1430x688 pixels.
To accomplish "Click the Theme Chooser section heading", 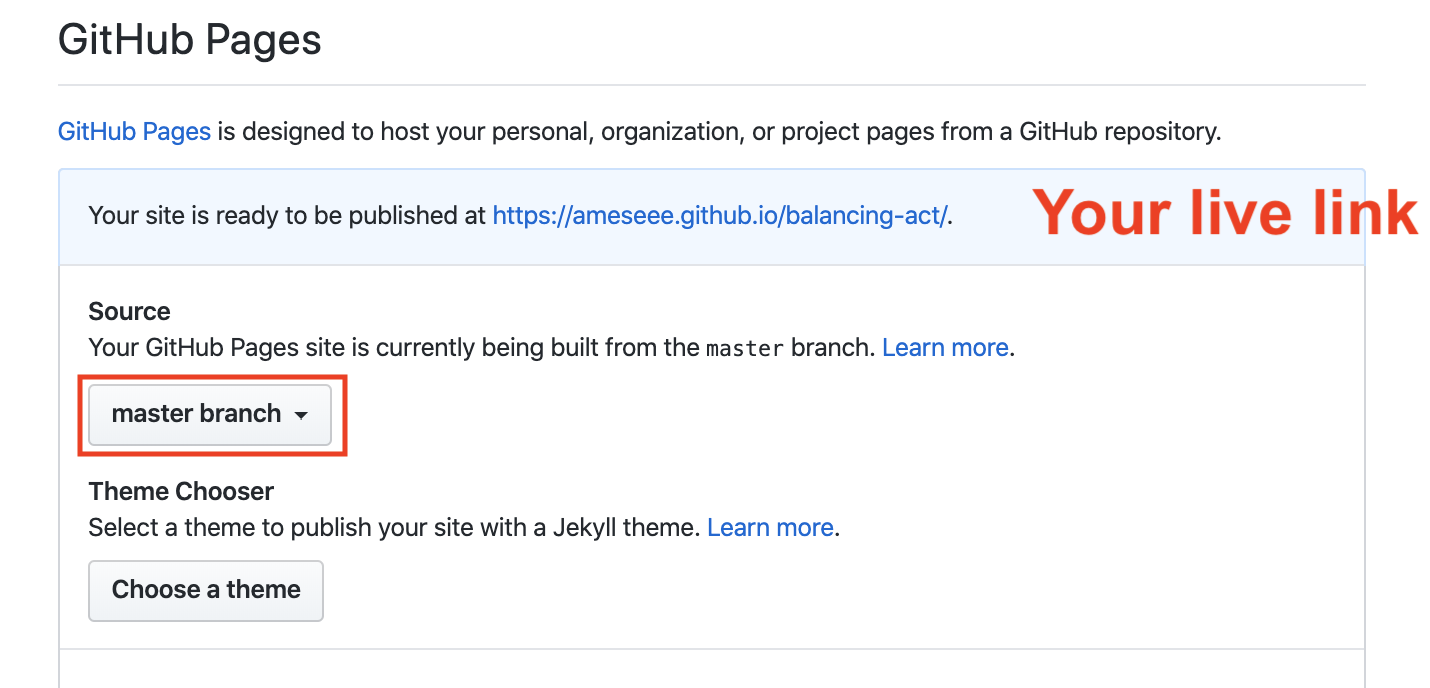I will [181, 491].
